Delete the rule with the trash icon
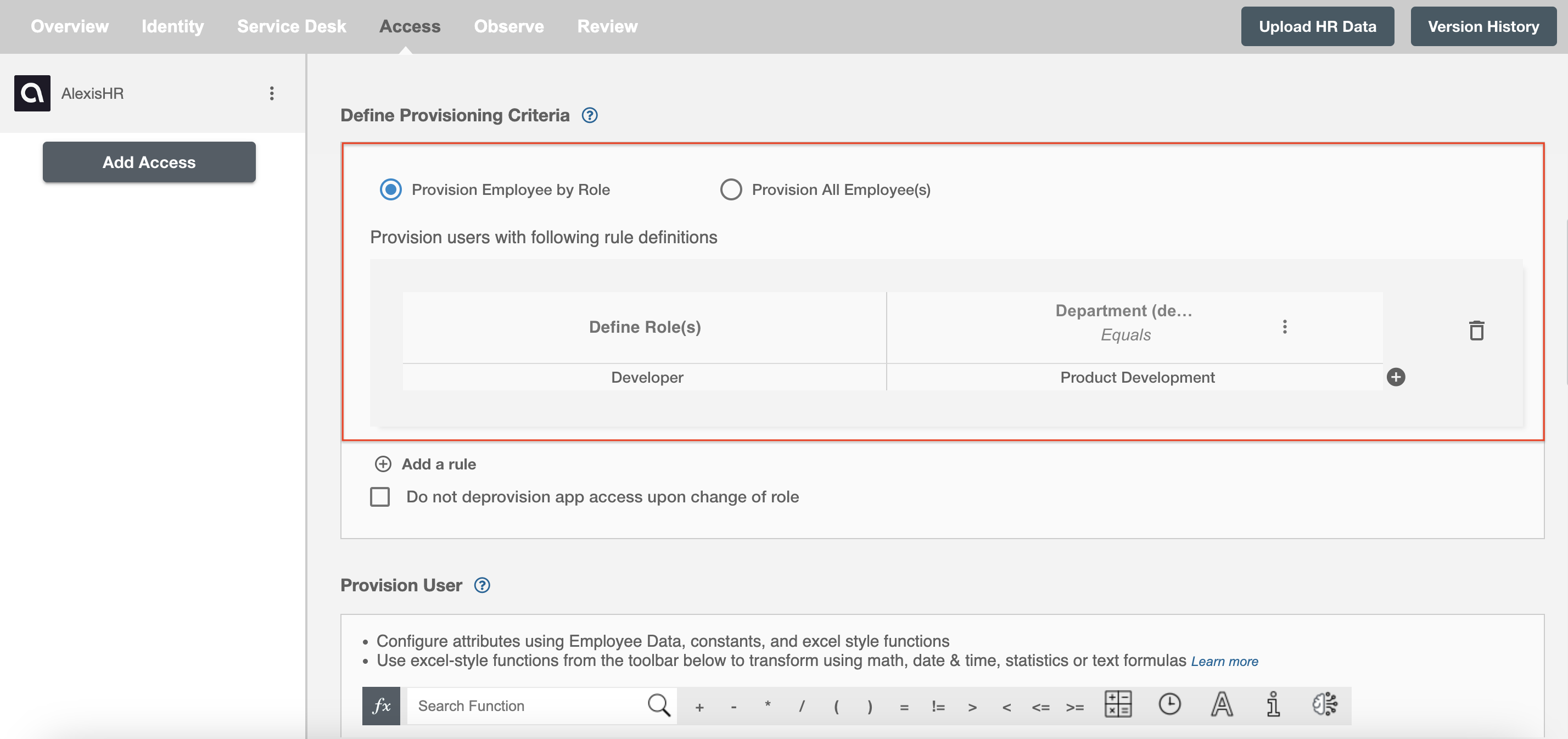The height and width of the screenshot is (739, 1568). [x=1476, y=331]
